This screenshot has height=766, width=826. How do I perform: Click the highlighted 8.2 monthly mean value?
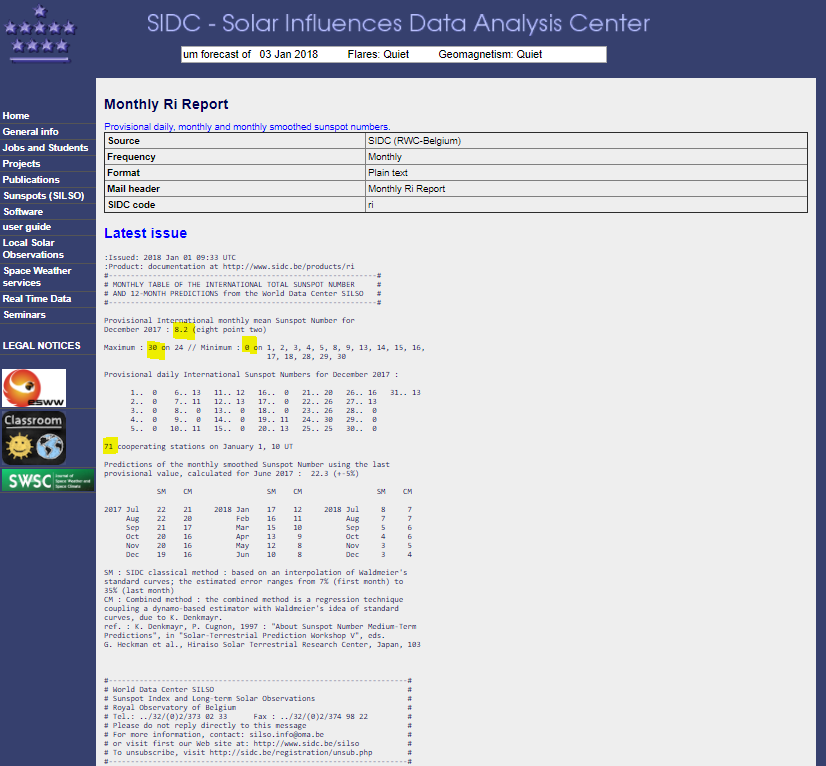click(x=181, y=330)
